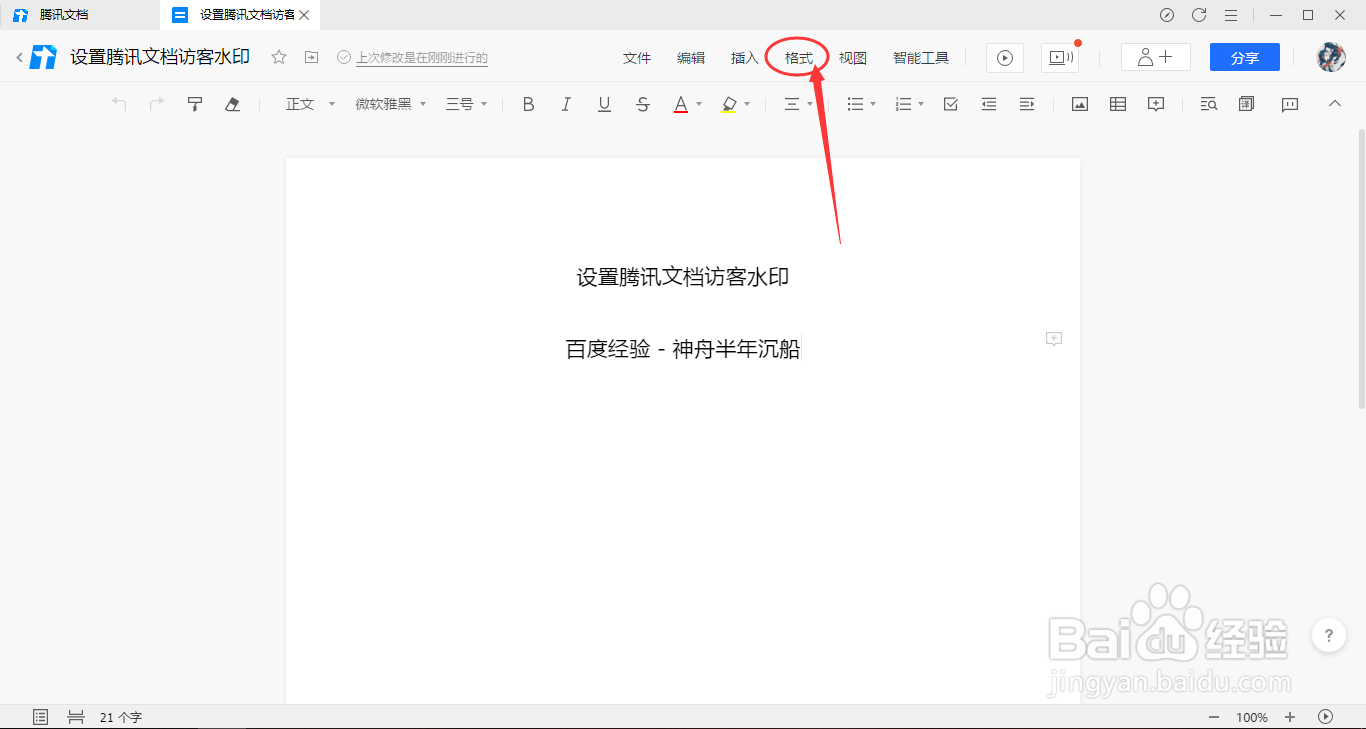1366x729 pixels.
Task: Click the comments panel icon in toolbar
Action: (1290, 104)
